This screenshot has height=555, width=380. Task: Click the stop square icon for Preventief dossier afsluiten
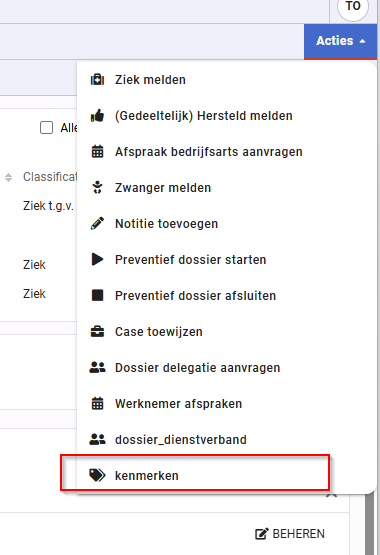(97, 295)
